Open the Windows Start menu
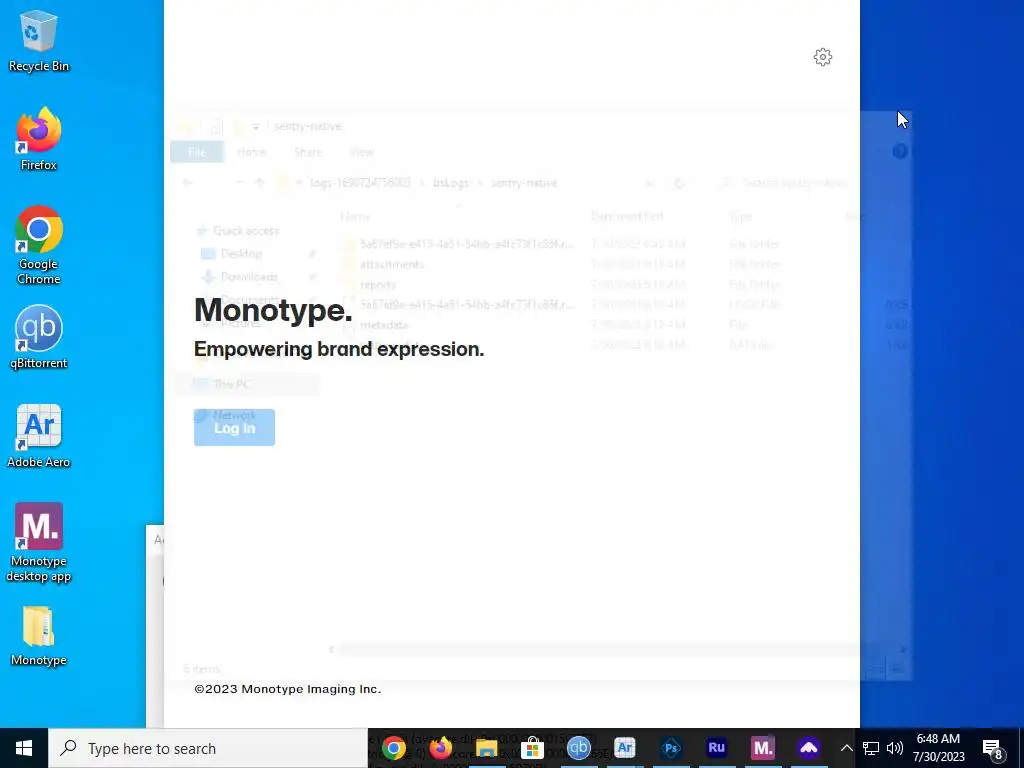Screen dimensions: 1024x768 click(24, 748)
